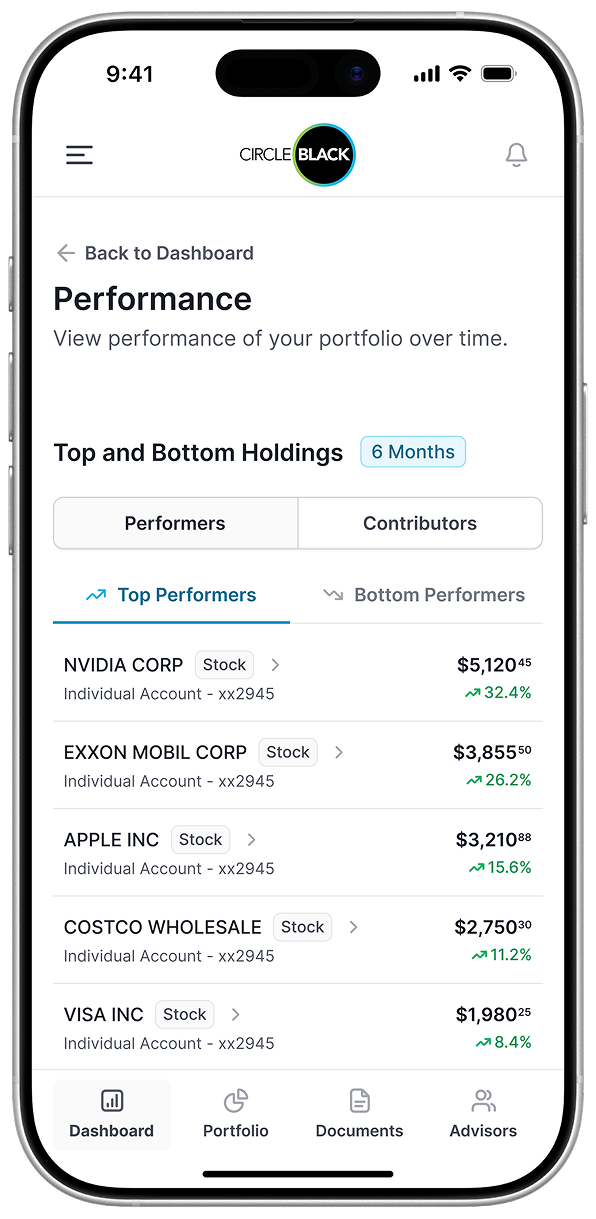Expand details for NVIDIA CORP holding

(275, 664)
